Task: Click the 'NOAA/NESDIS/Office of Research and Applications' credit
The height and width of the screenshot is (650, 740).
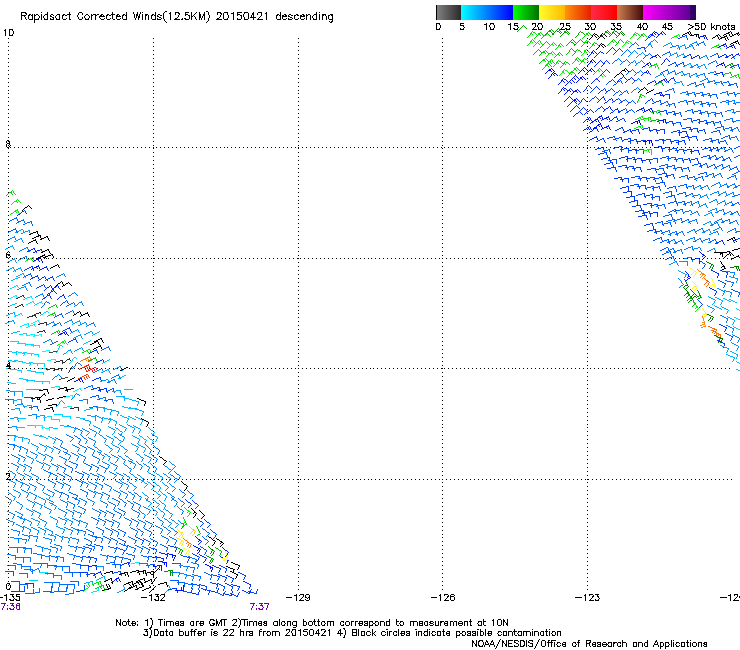Action: click(589, 644)
